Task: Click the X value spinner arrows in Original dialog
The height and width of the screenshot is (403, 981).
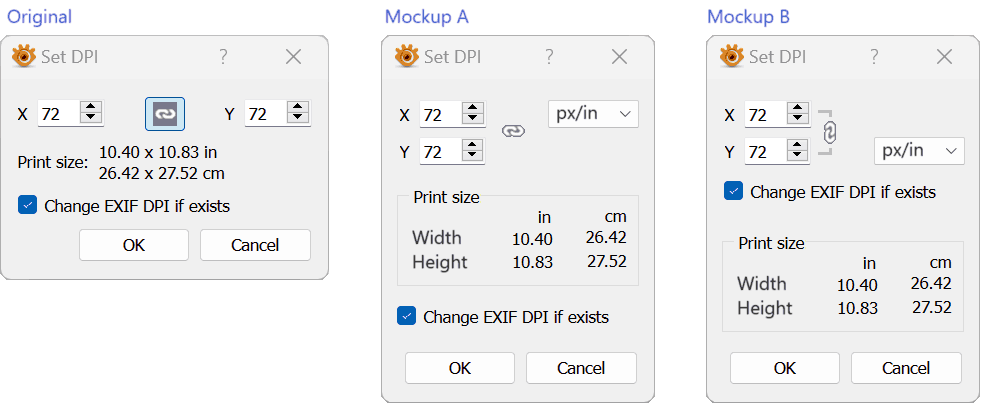Action: [91, 114]
